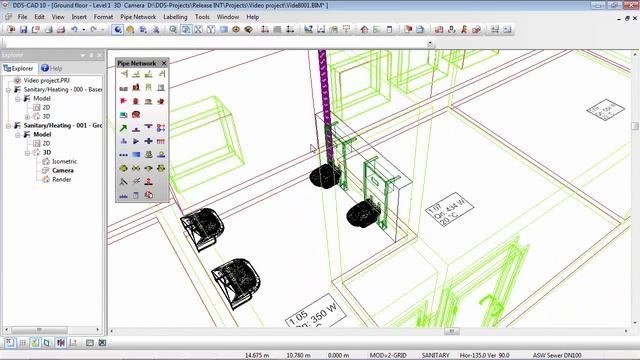Open the Undo history dropdown arrow
Screen dimensions: 640x360
click(x=84, y=29)
